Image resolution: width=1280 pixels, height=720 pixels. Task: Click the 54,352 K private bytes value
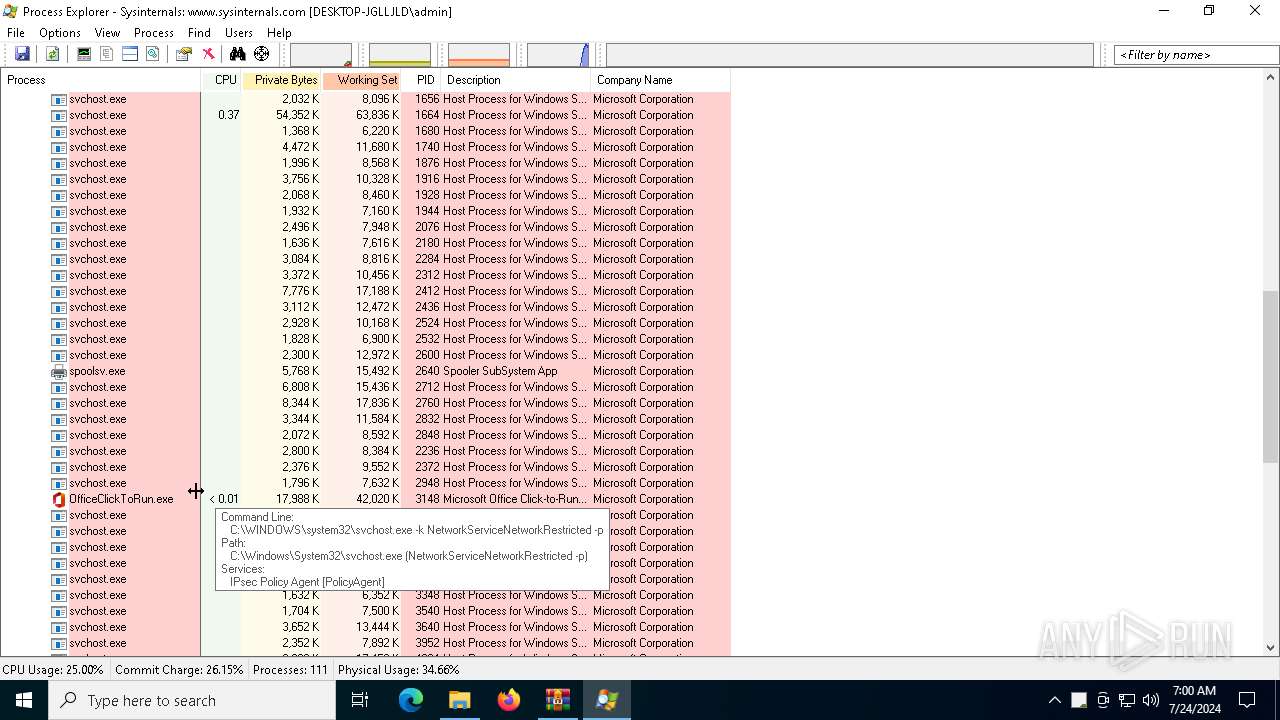pyautogui.click(x=297, y=115)
